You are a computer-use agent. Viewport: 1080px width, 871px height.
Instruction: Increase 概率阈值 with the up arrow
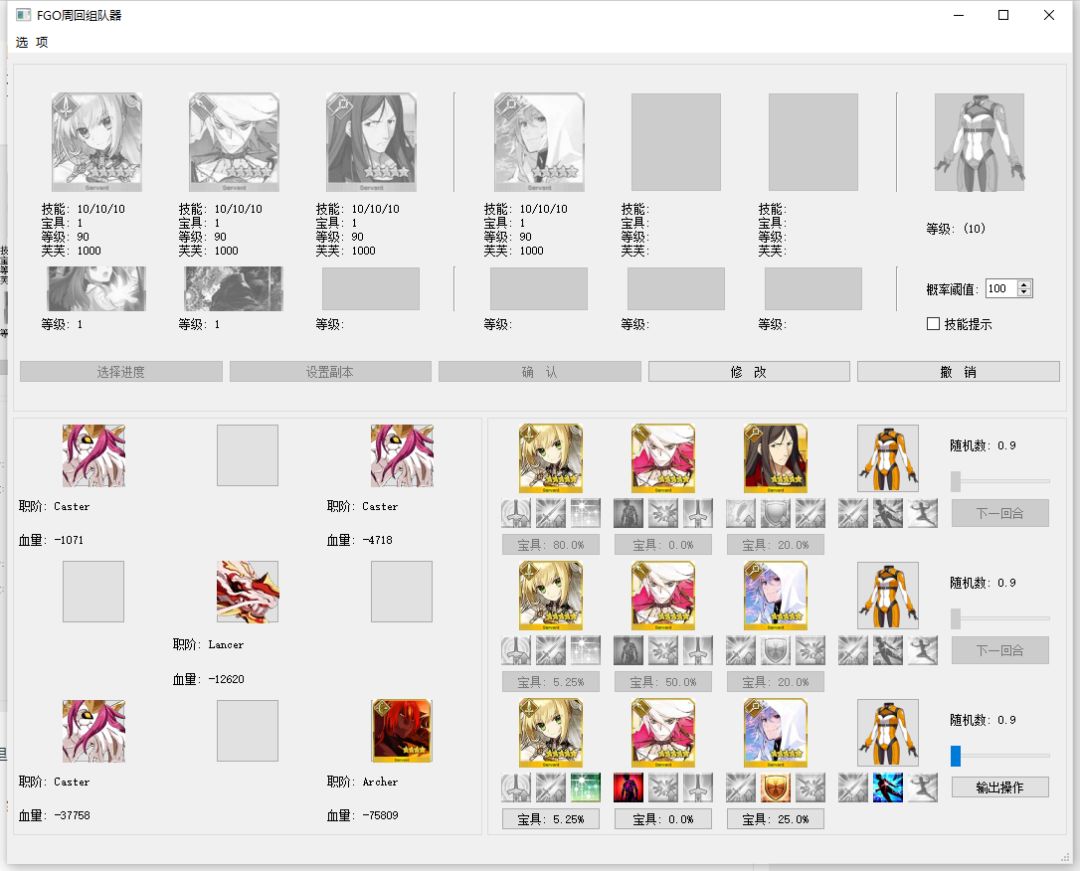point(1025,284)
